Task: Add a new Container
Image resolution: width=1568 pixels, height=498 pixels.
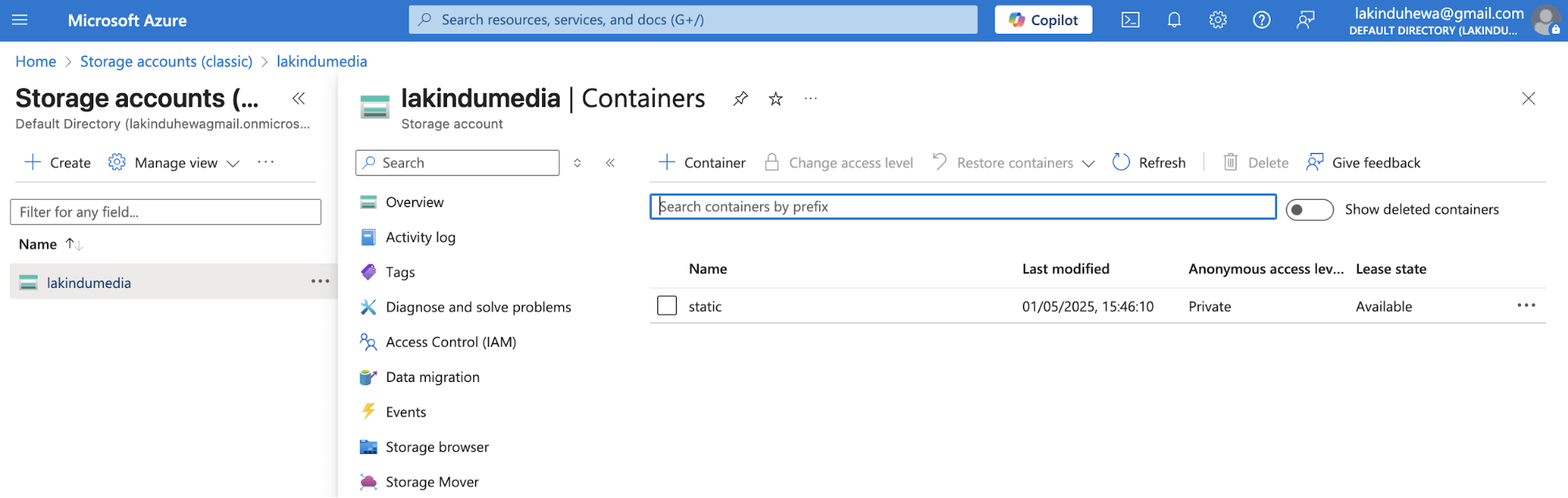Action: (x=701, y=162)
